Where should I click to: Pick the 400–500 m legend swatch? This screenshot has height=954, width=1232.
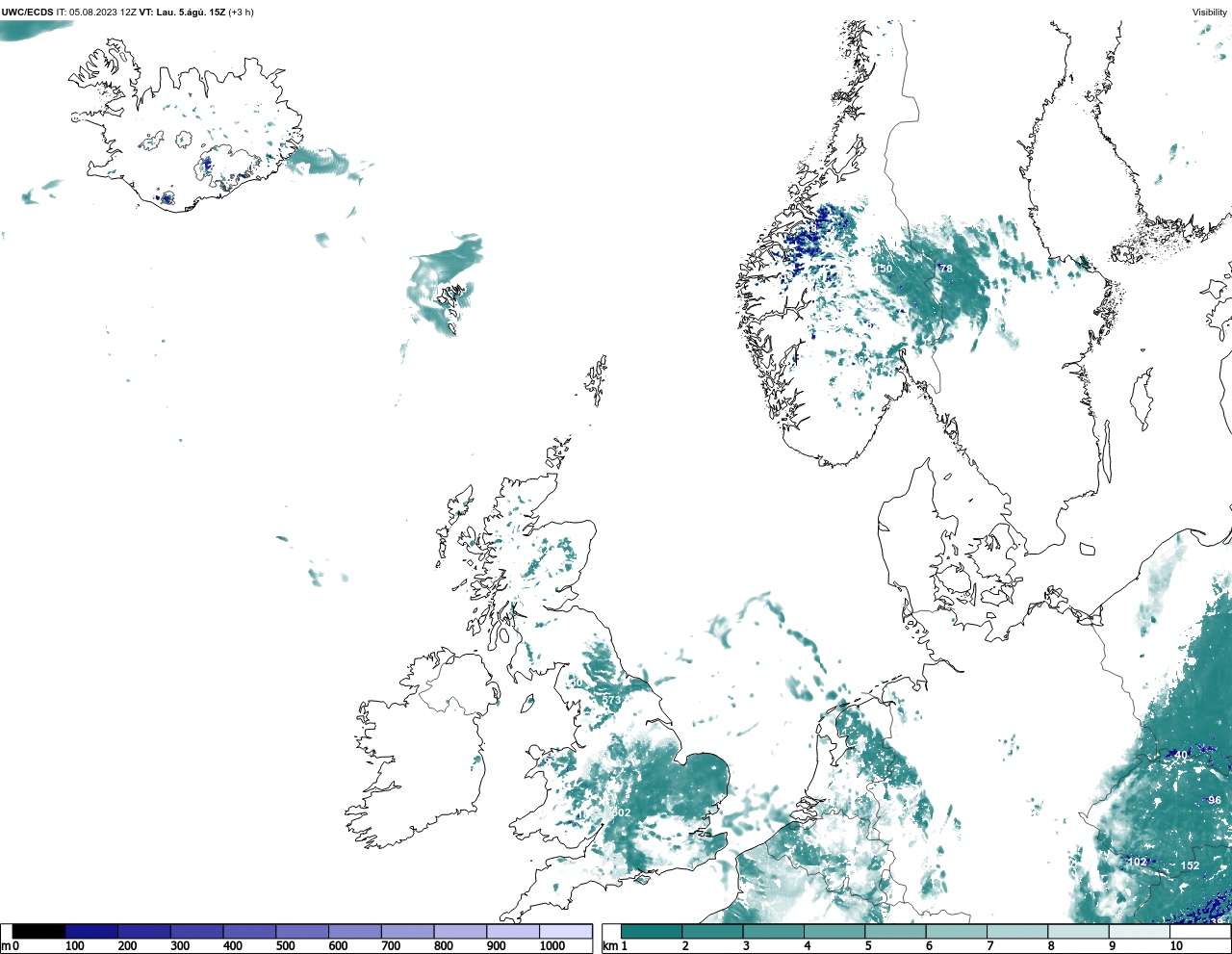249,931
